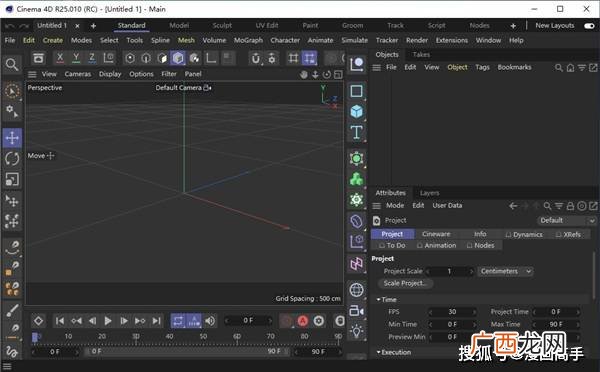Toggle loop playback mode button

(178, 321)
